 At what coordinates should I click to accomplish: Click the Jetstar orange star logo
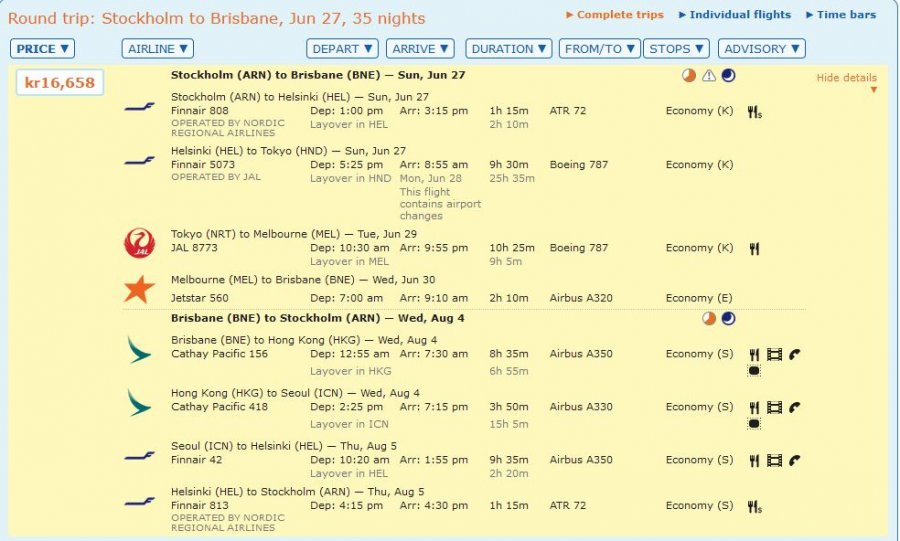coord(139,289)
